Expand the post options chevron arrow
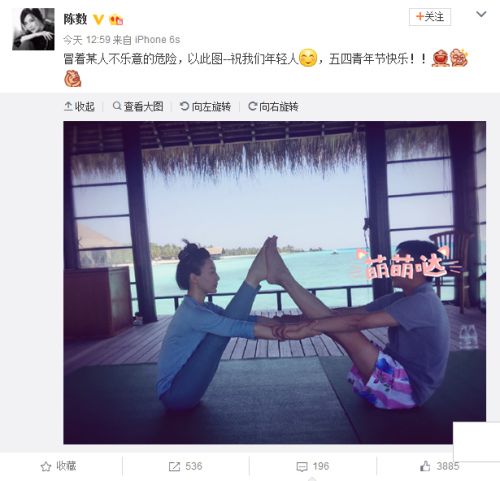 (x=481, y=14)
